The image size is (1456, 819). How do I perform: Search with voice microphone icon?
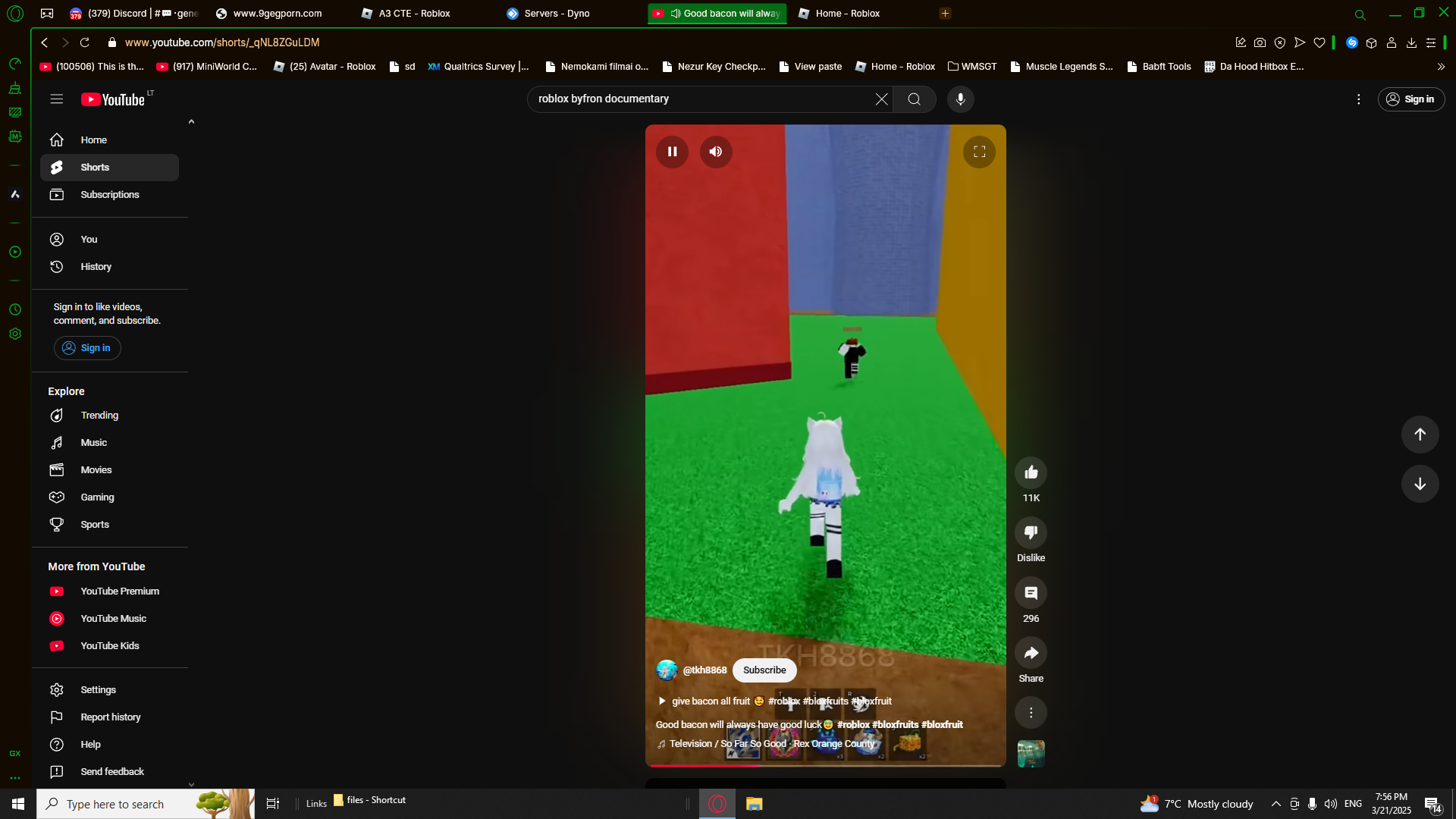tap(960, 99)
